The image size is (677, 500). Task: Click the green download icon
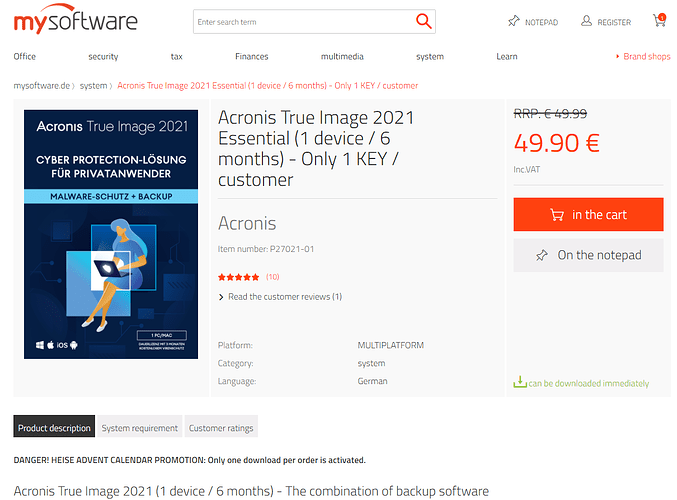click(x=520, y=382)
